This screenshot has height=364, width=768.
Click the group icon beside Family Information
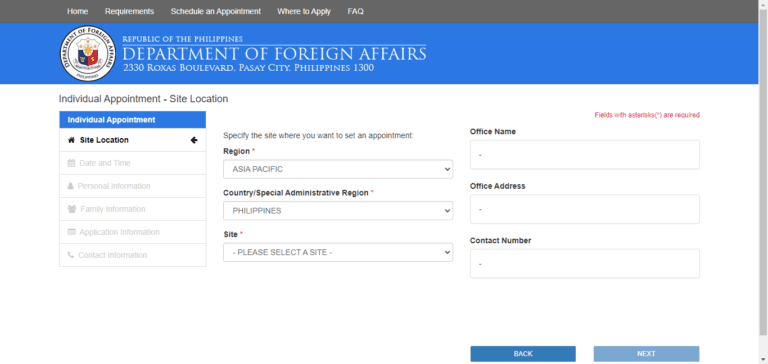[x=72, y=209]
